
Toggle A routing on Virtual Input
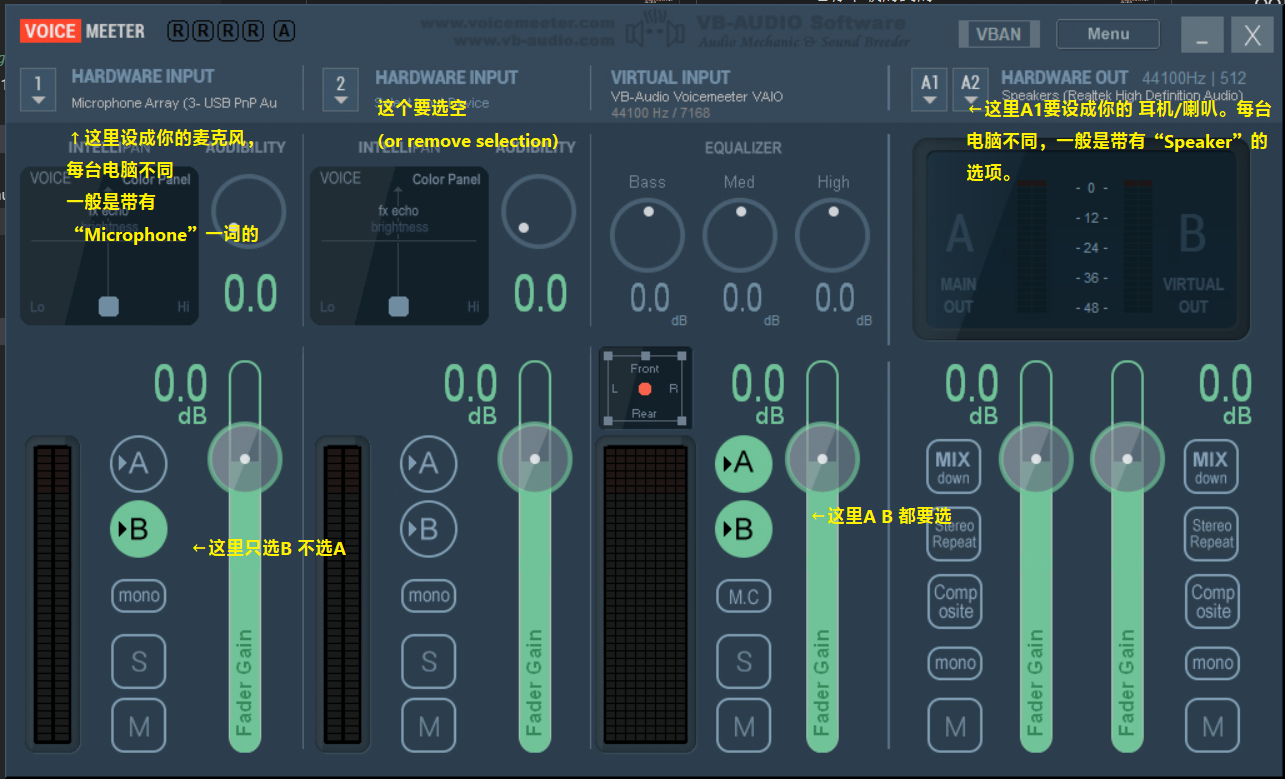pyautogui.click(x=743, y=463)
